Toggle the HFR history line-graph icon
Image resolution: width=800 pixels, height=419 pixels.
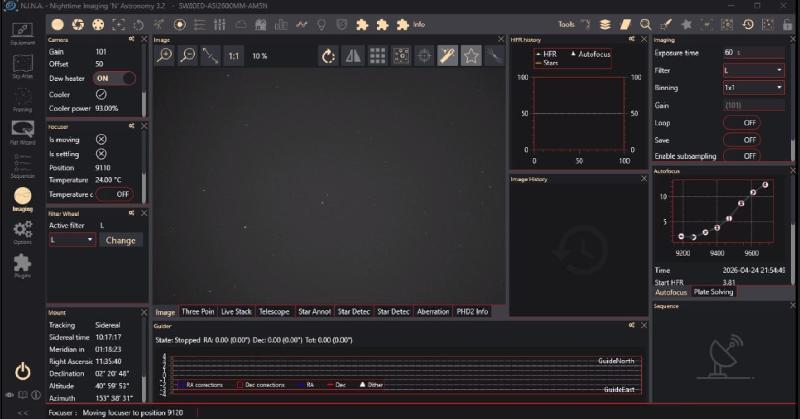tap(302, 24)
